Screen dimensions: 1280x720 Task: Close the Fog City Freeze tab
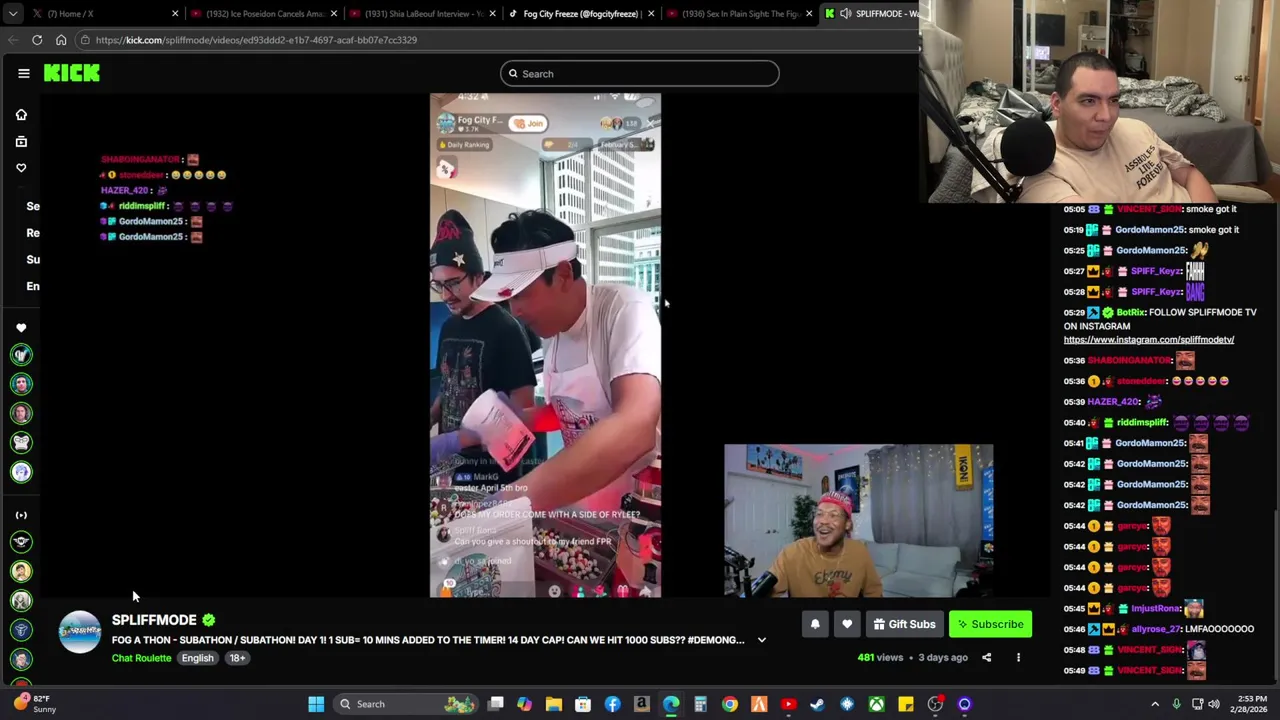click(x=651, y=14)
